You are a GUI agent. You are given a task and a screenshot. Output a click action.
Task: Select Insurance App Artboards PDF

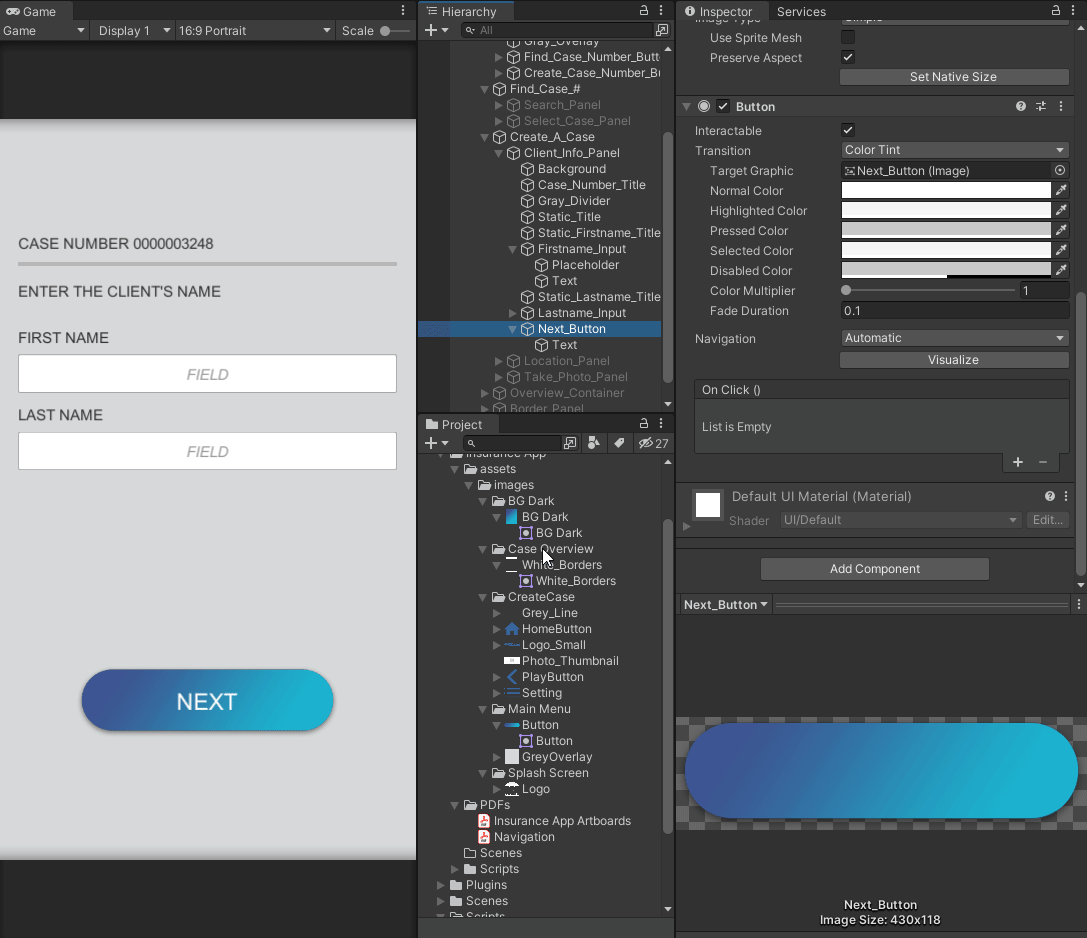pyautogui.click(x=562, y=821)
